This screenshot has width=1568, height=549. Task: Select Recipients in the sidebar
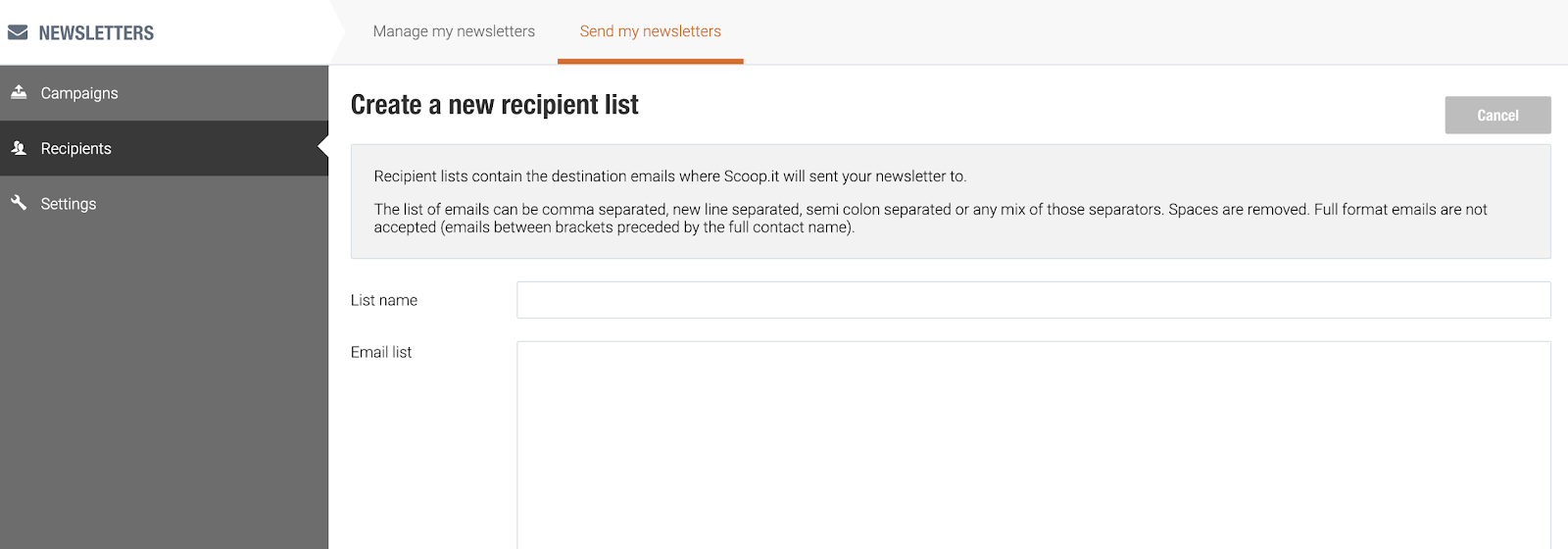164,148
